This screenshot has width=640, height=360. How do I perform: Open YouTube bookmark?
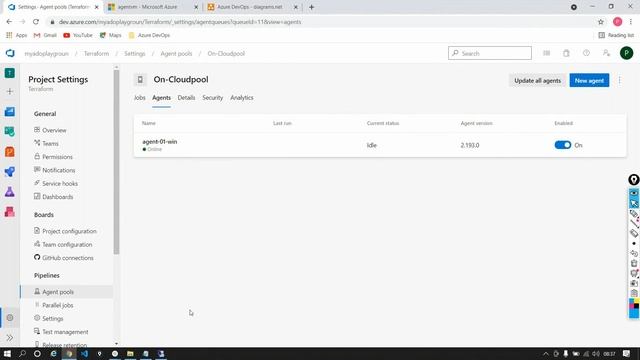78,36
